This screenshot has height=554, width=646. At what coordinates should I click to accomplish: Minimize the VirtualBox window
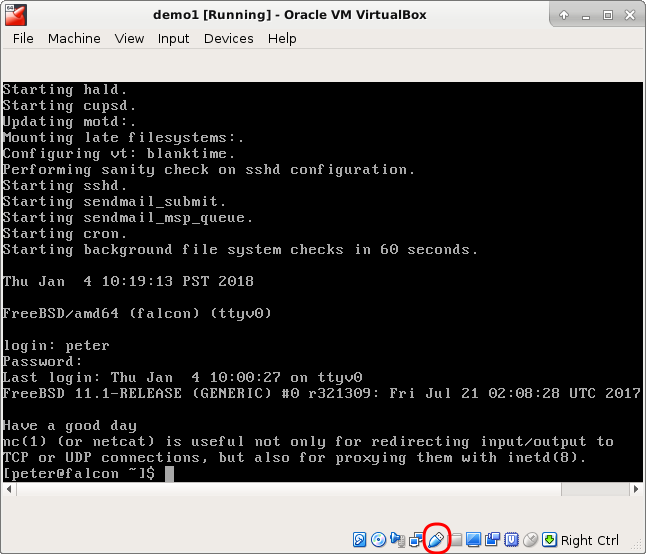point(586,16)
